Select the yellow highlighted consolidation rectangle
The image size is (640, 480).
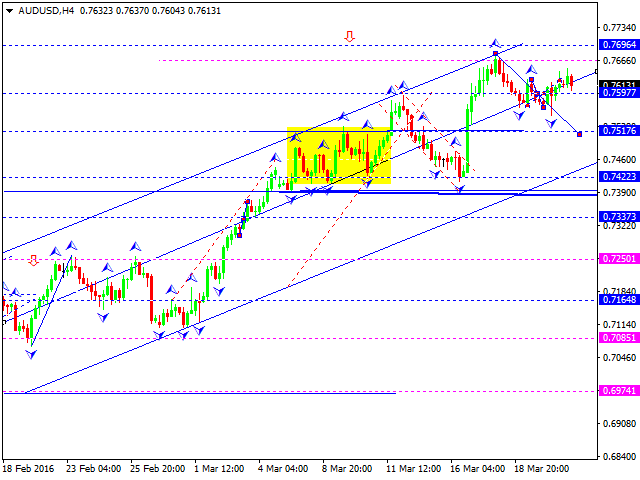(x=339, y=156)
